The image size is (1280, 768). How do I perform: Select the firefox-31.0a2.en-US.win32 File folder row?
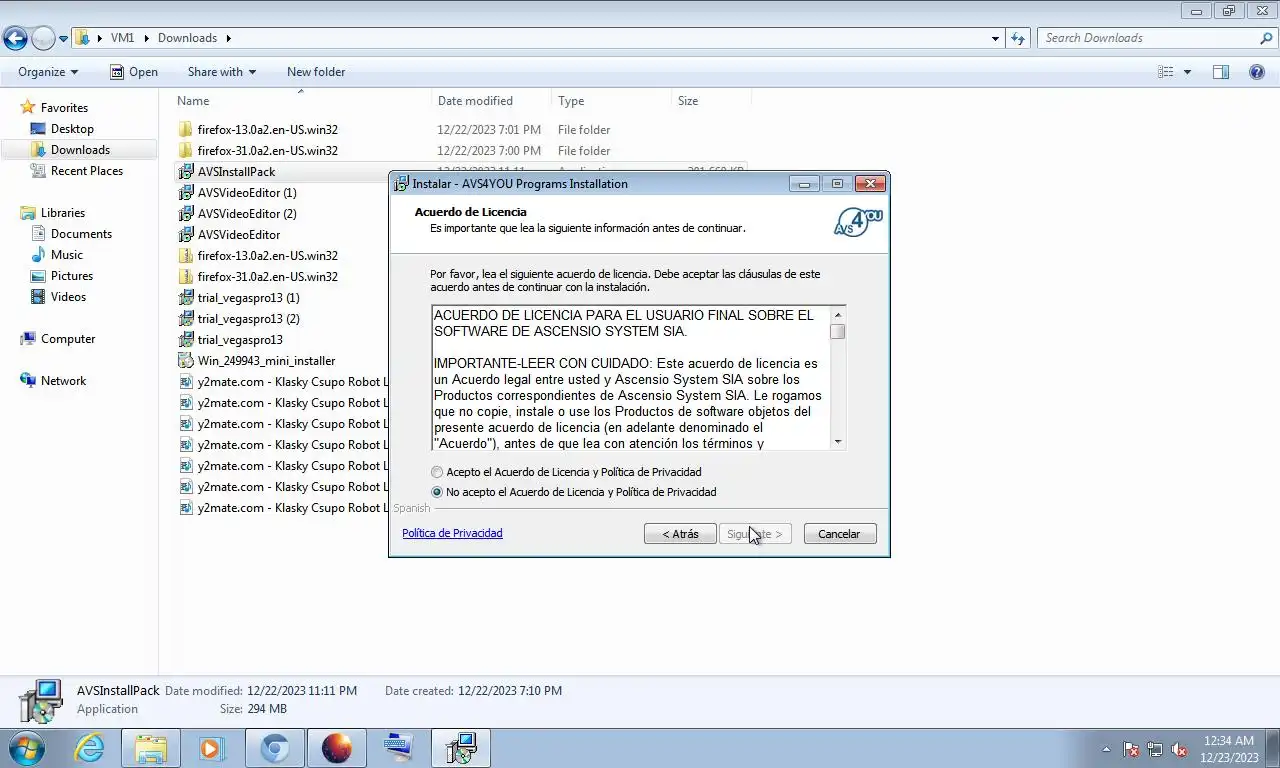coord(461,151)
